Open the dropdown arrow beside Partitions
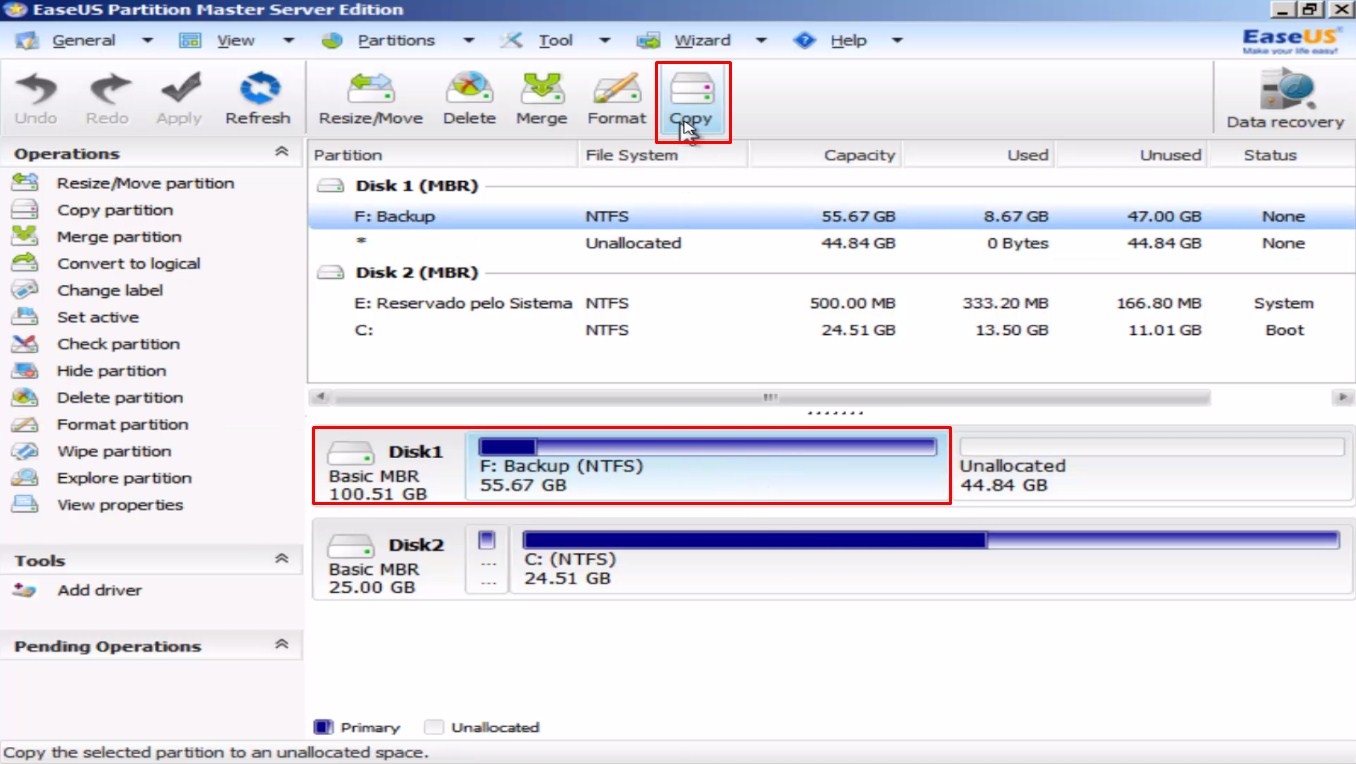Viewport: 1356px width, 764px height. pos(468,41)
